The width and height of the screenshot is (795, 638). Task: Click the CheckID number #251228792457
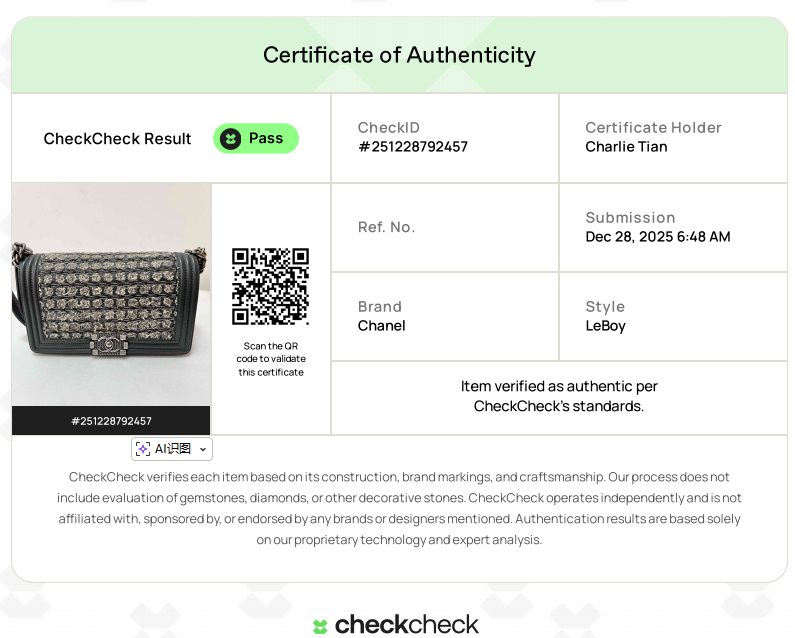pyautogui.click(x=412, y=147)
